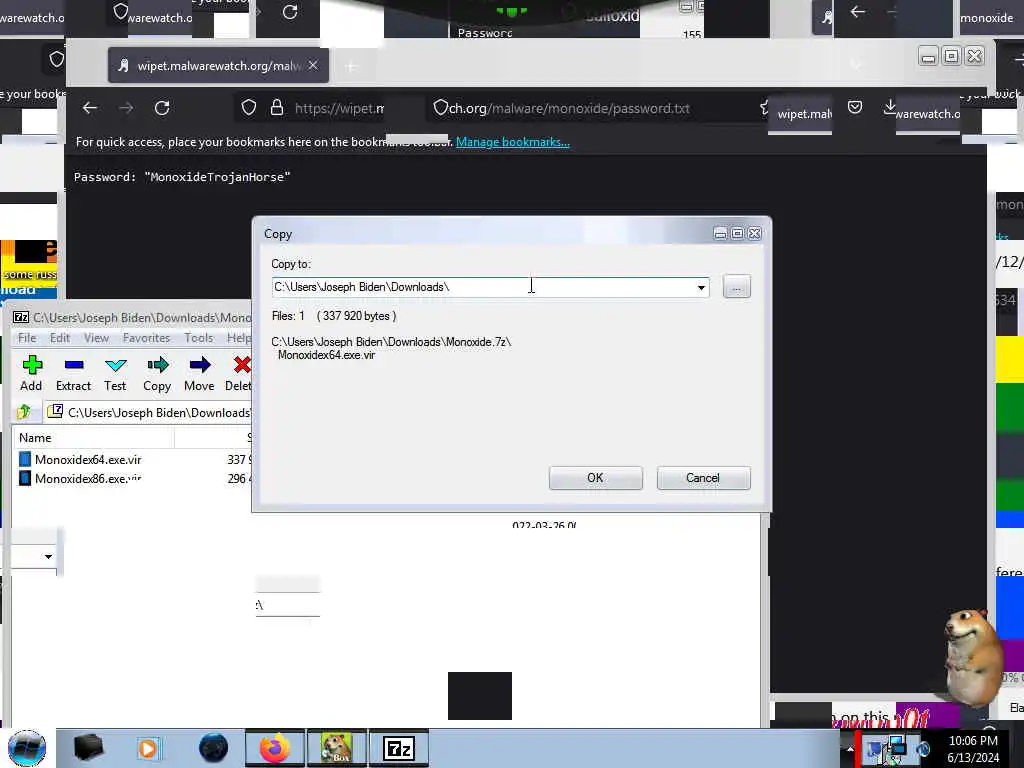Close the wipet.malwarewatch.org tab
This screenshot has height=768, width=1024.
coord(313,65)
